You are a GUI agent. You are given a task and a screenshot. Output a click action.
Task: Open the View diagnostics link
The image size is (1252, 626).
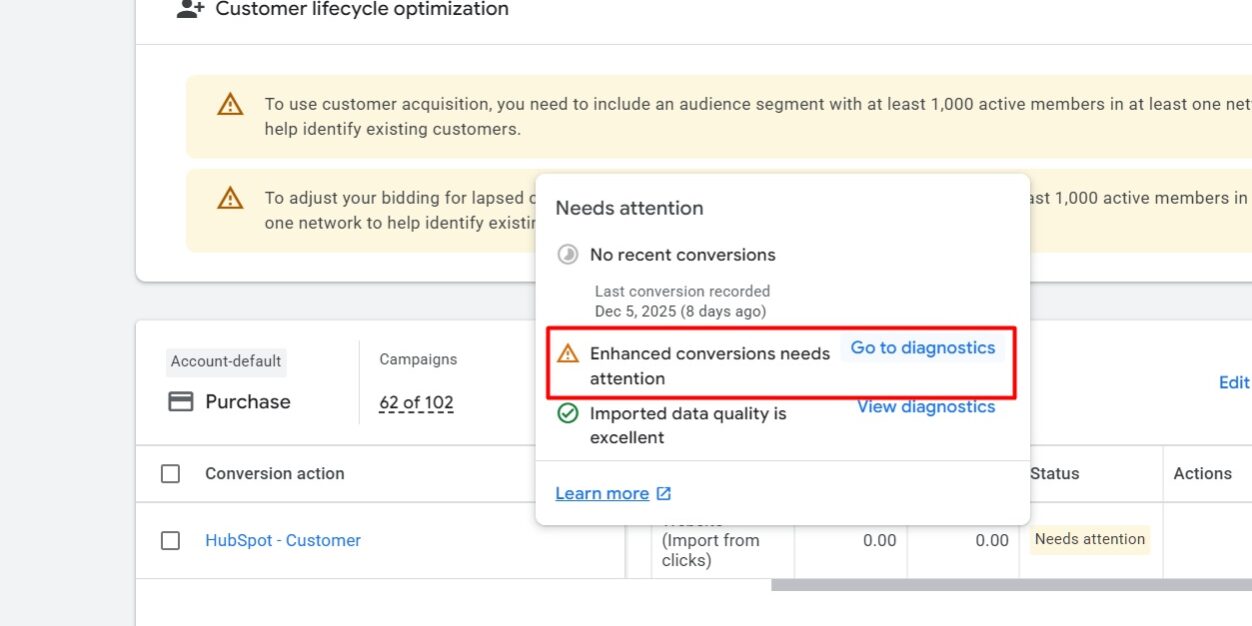pos(925,407)
